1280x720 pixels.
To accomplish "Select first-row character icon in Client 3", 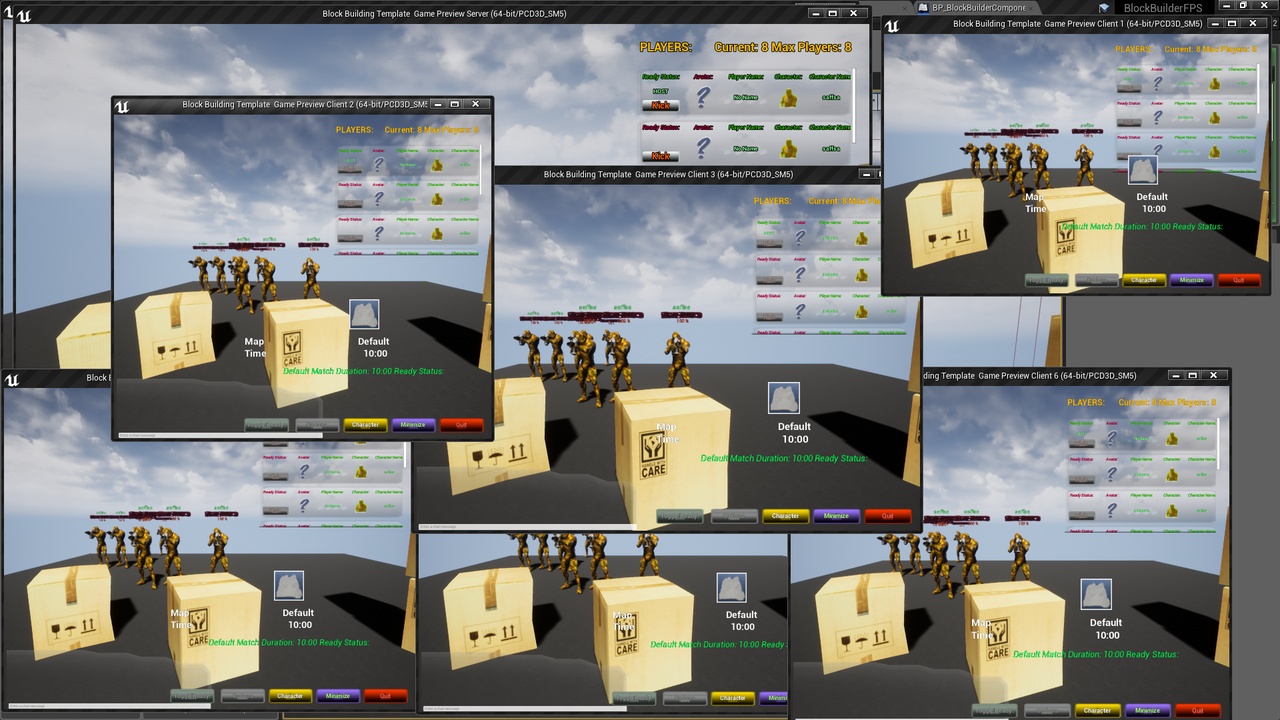I will point(861,239).
